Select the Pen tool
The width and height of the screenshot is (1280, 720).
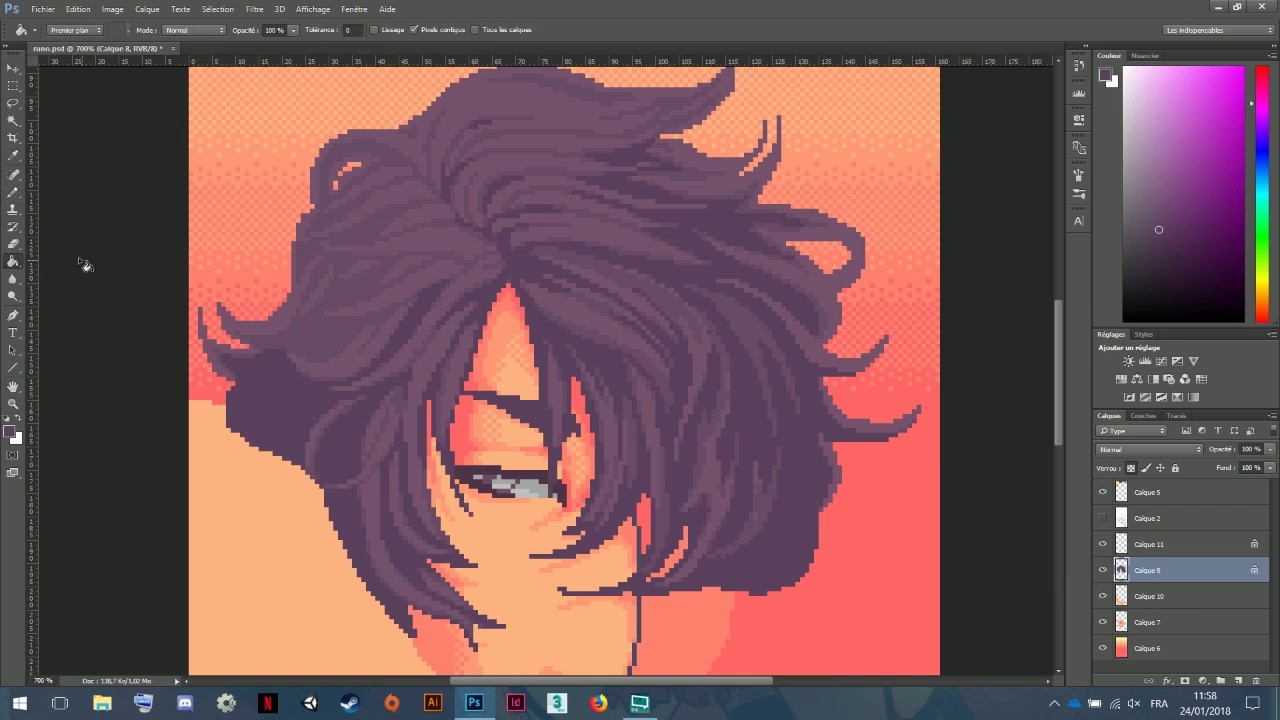click(13, 315)
